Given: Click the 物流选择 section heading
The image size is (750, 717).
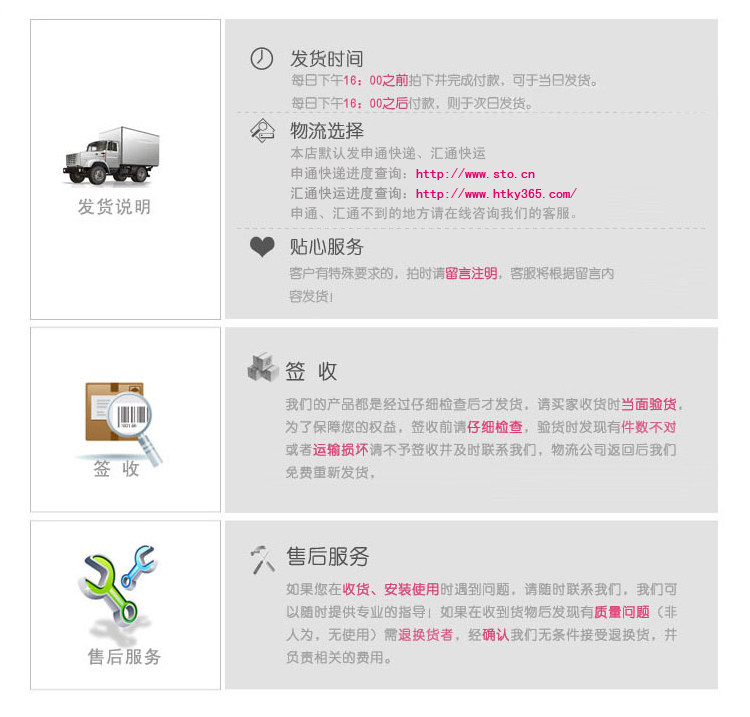Looking at the screenshot, I should 327,131.
